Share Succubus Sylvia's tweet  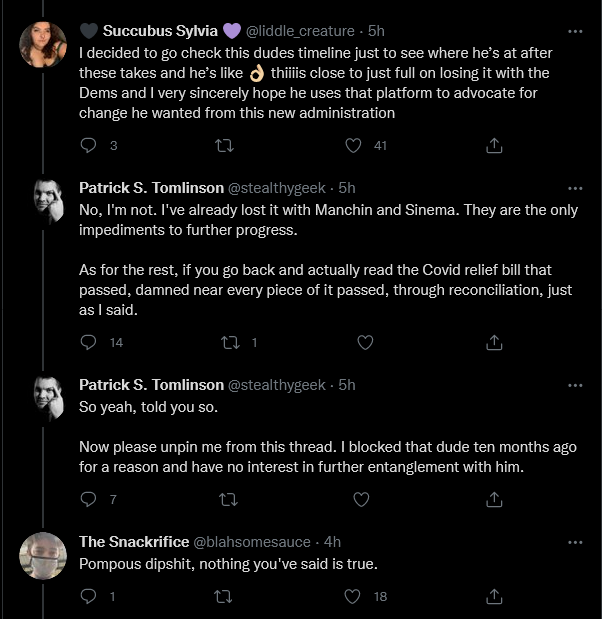tap(494, 146)
